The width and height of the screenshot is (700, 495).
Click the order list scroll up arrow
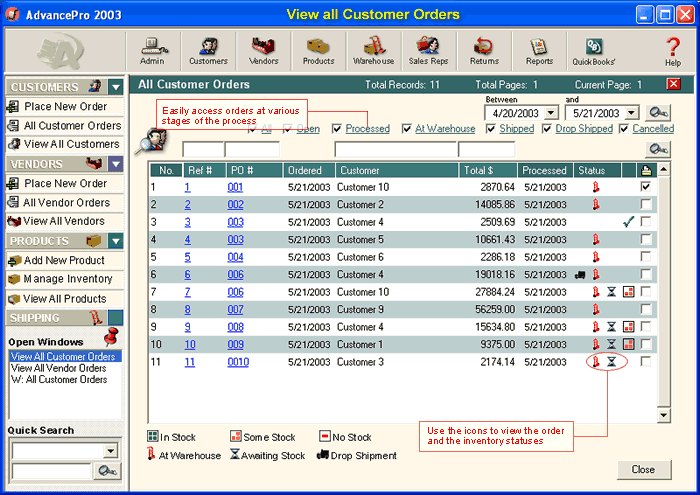tap(663, 169)
